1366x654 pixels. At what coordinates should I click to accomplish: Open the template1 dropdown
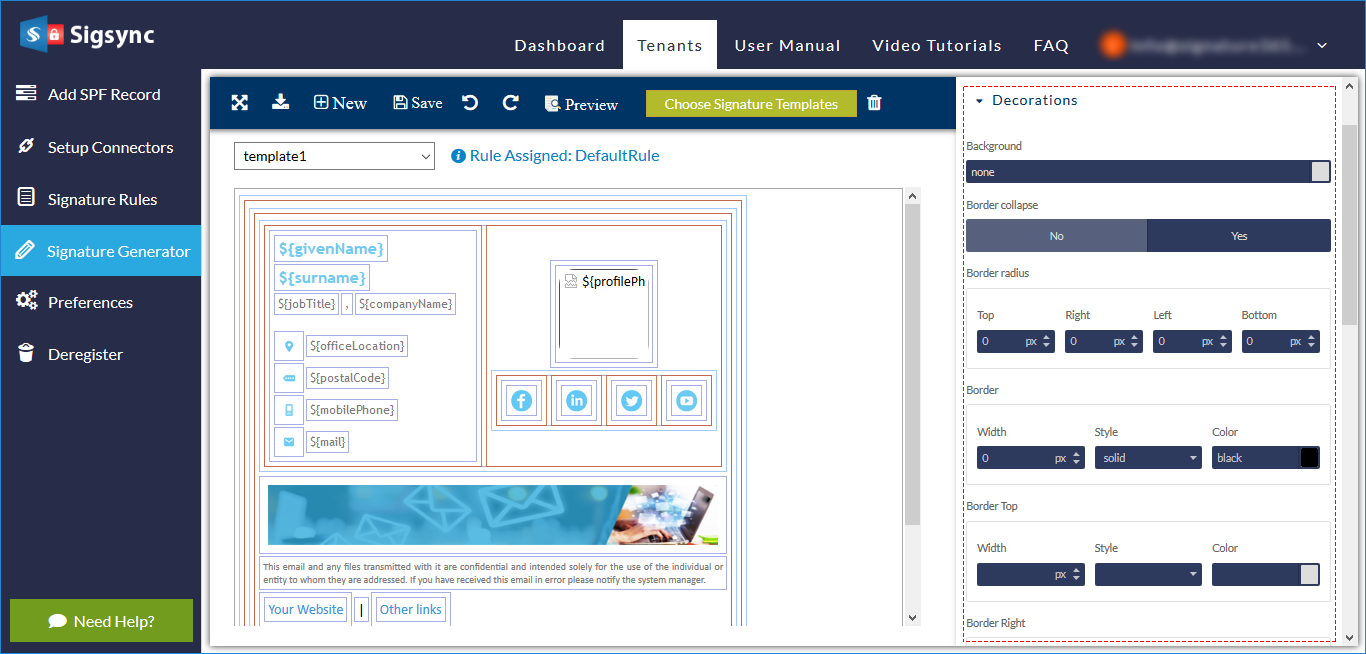click(x=334, y=156)
